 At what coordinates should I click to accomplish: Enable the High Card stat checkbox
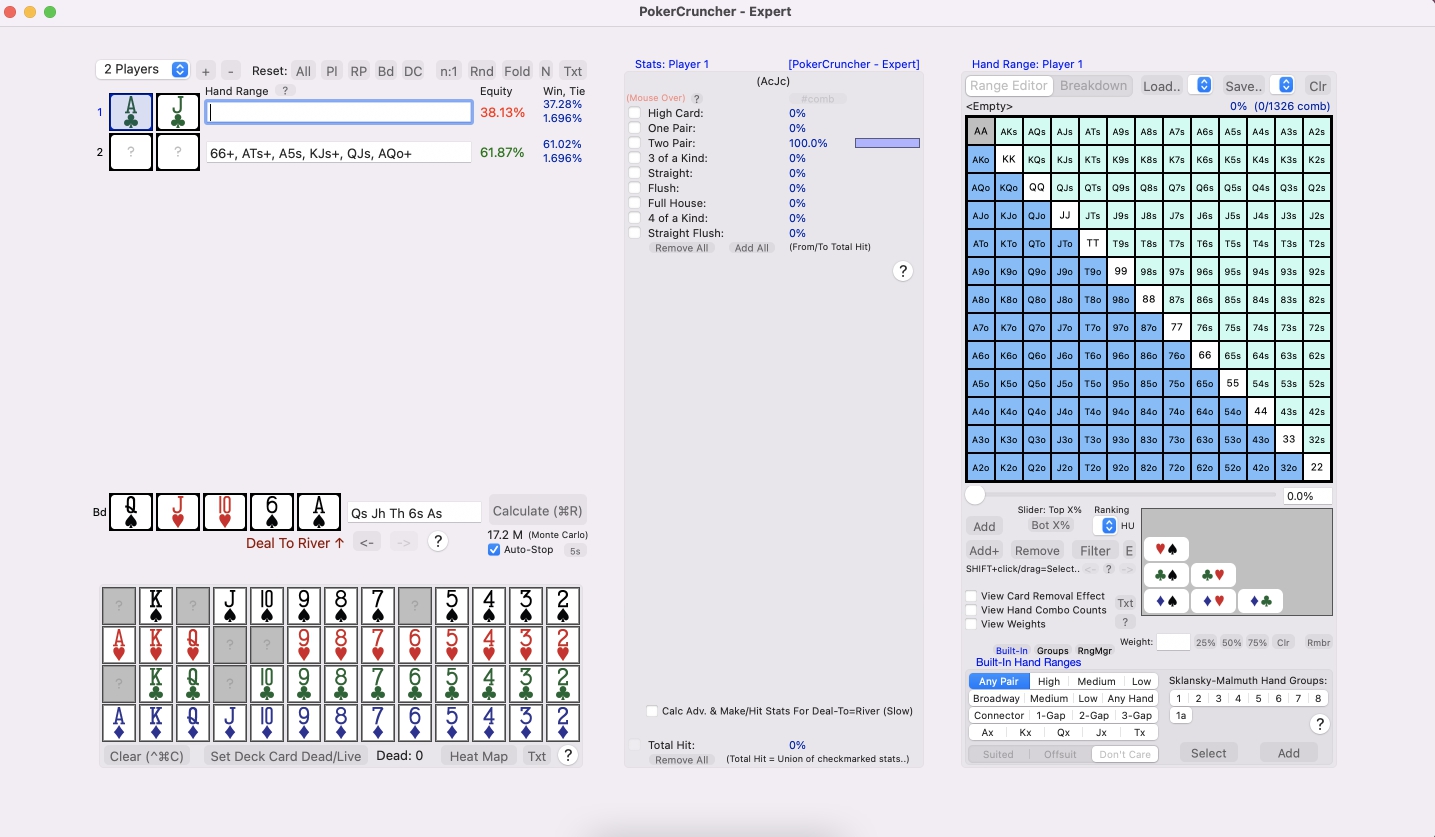pyautogui.click(x=635, y=113)
